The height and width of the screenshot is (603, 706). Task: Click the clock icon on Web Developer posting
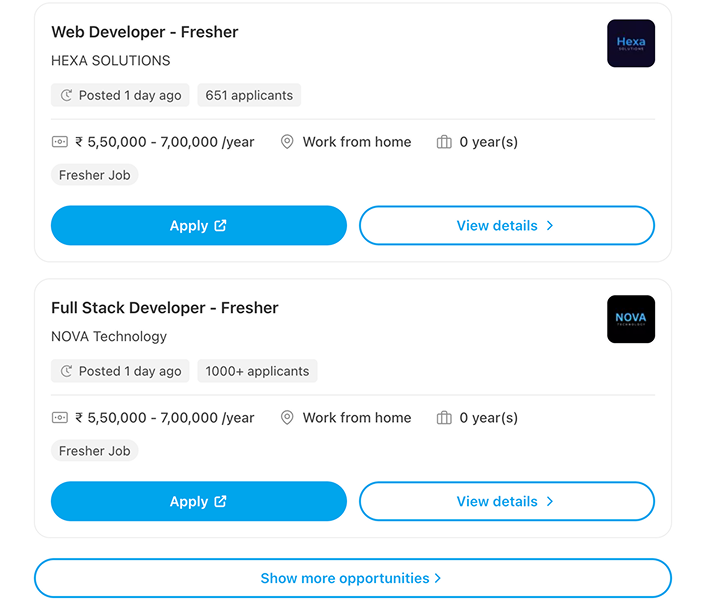[67, 96]
